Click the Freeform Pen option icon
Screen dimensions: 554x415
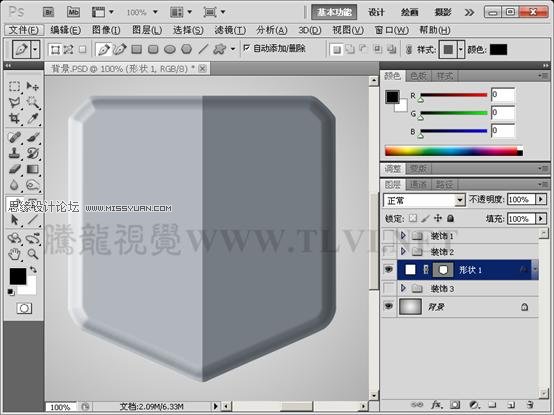click(120, 49)
